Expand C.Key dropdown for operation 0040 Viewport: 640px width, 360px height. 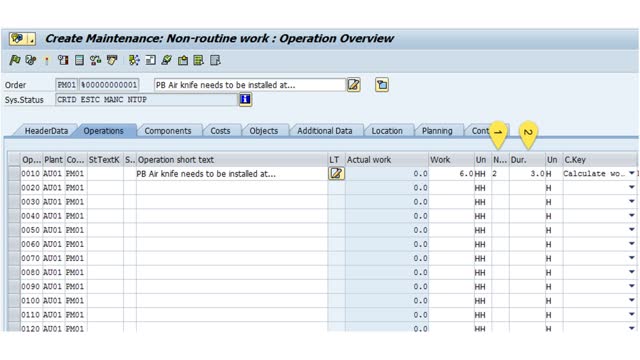(x=631, y=216)
